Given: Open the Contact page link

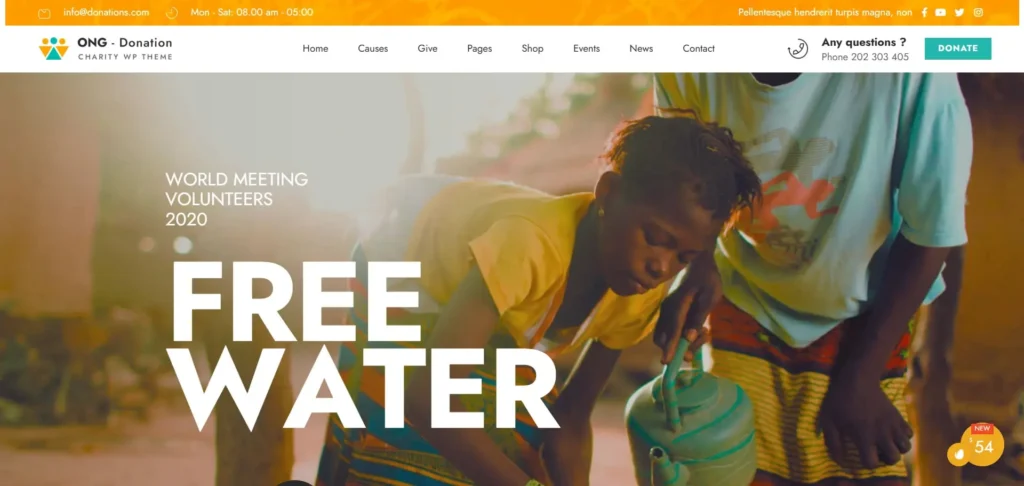Looking at the screenshot, I should click(x=699, y=48).
